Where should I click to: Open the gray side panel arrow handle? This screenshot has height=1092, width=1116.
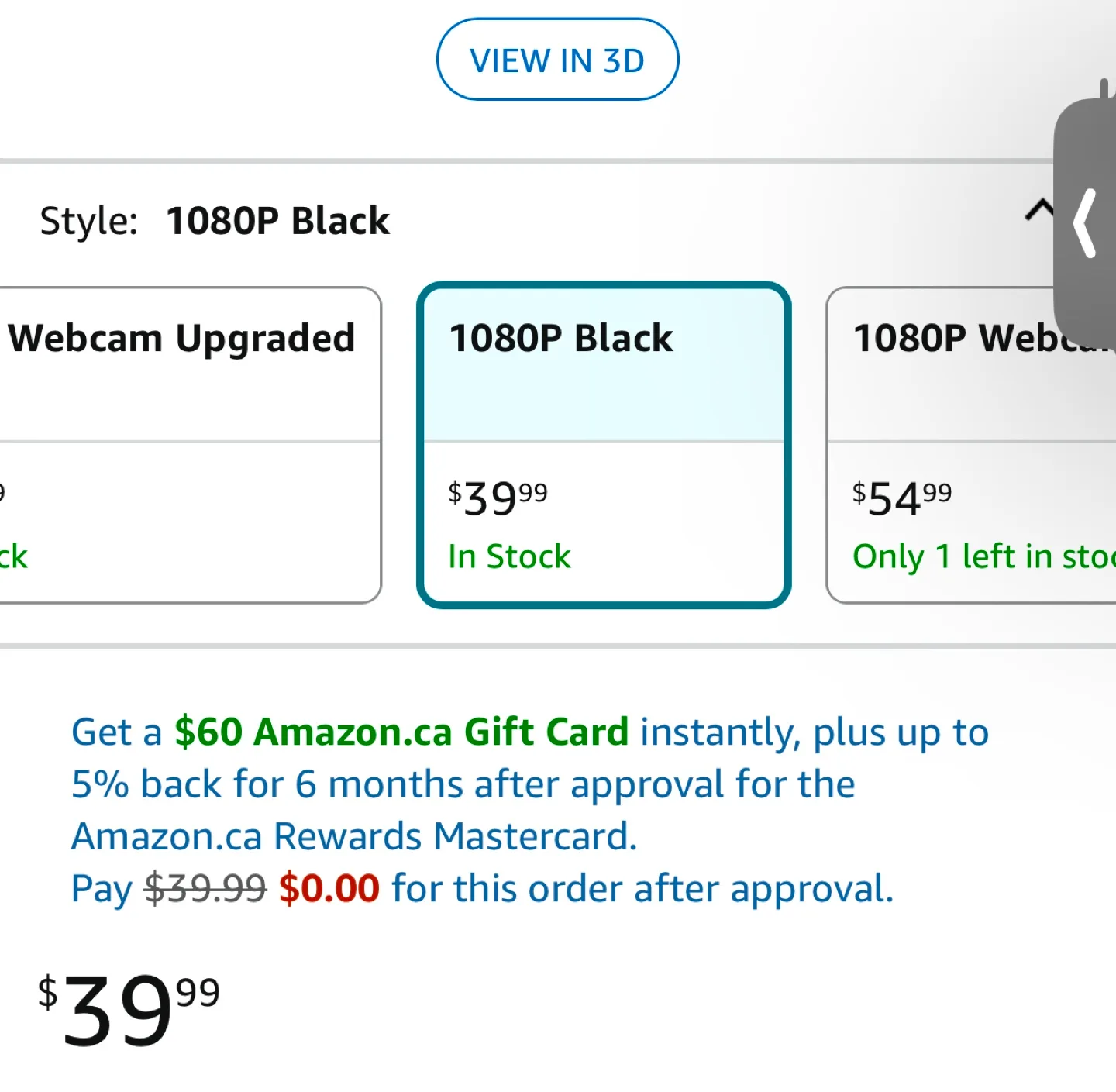tap(1087, 223)
